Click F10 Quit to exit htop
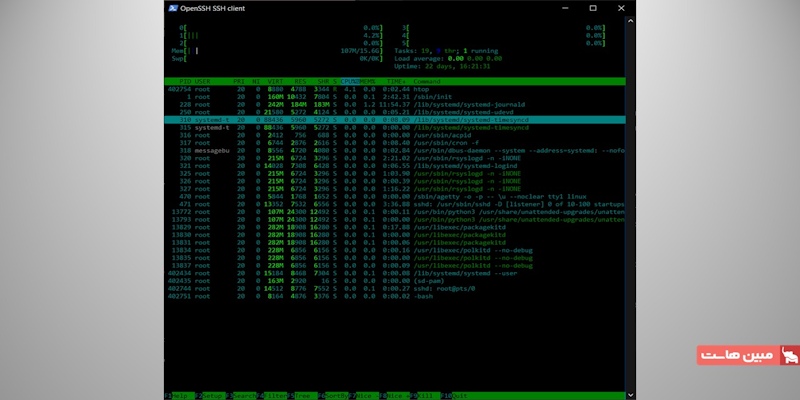 (456, 396)
